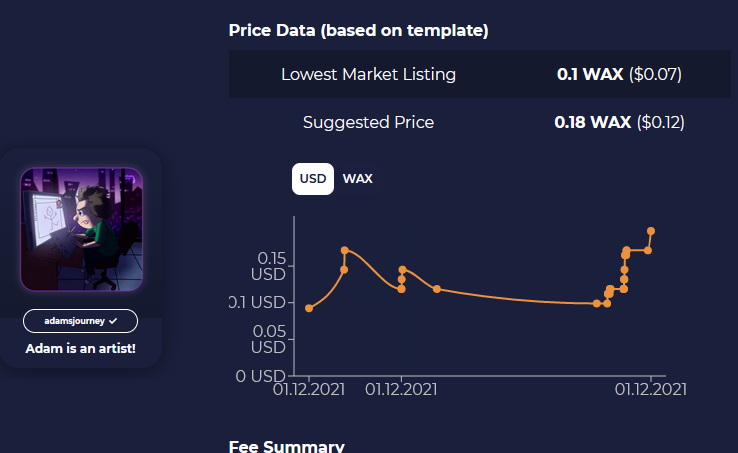The width and height of the screenshot is (738, 453).
Task: Select the isolated point before the long decline
Action: pos(437,289)
